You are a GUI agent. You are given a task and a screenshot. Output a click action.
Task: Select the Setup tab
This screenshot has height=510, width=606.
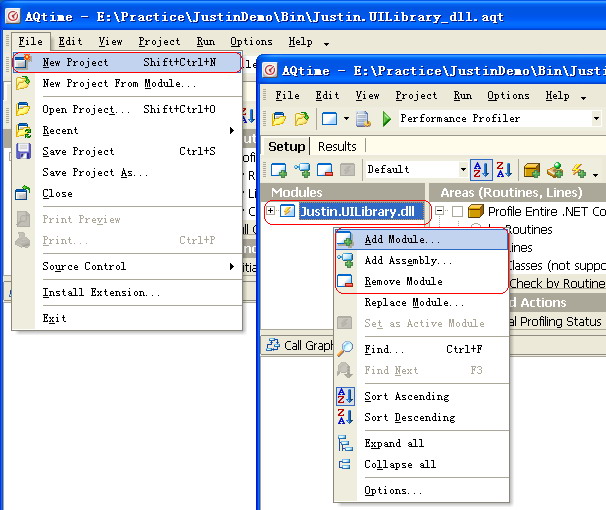[286, 146]
